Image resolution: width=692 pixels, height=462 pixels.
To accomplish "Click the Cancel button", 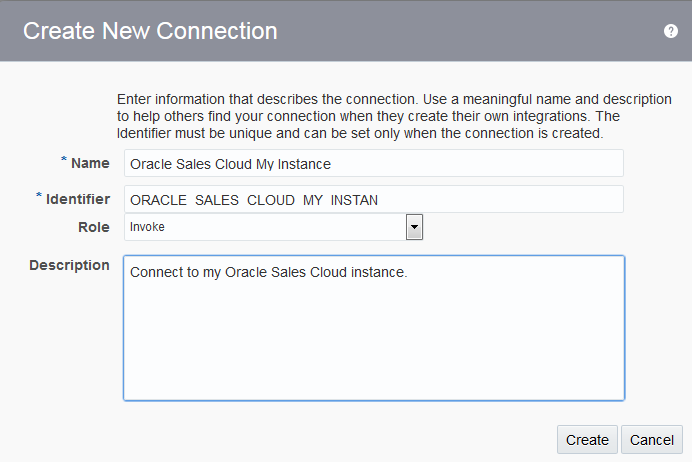I will point(651,439).
